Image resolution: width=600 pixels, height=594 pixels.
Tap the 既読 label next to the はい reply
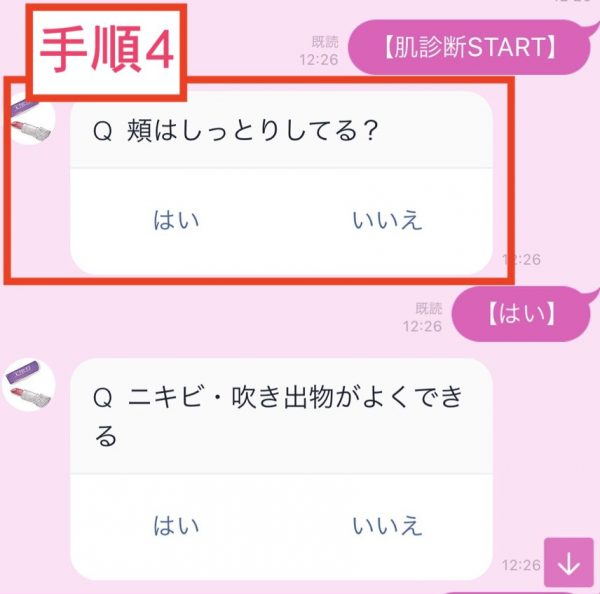click(429, 308)
